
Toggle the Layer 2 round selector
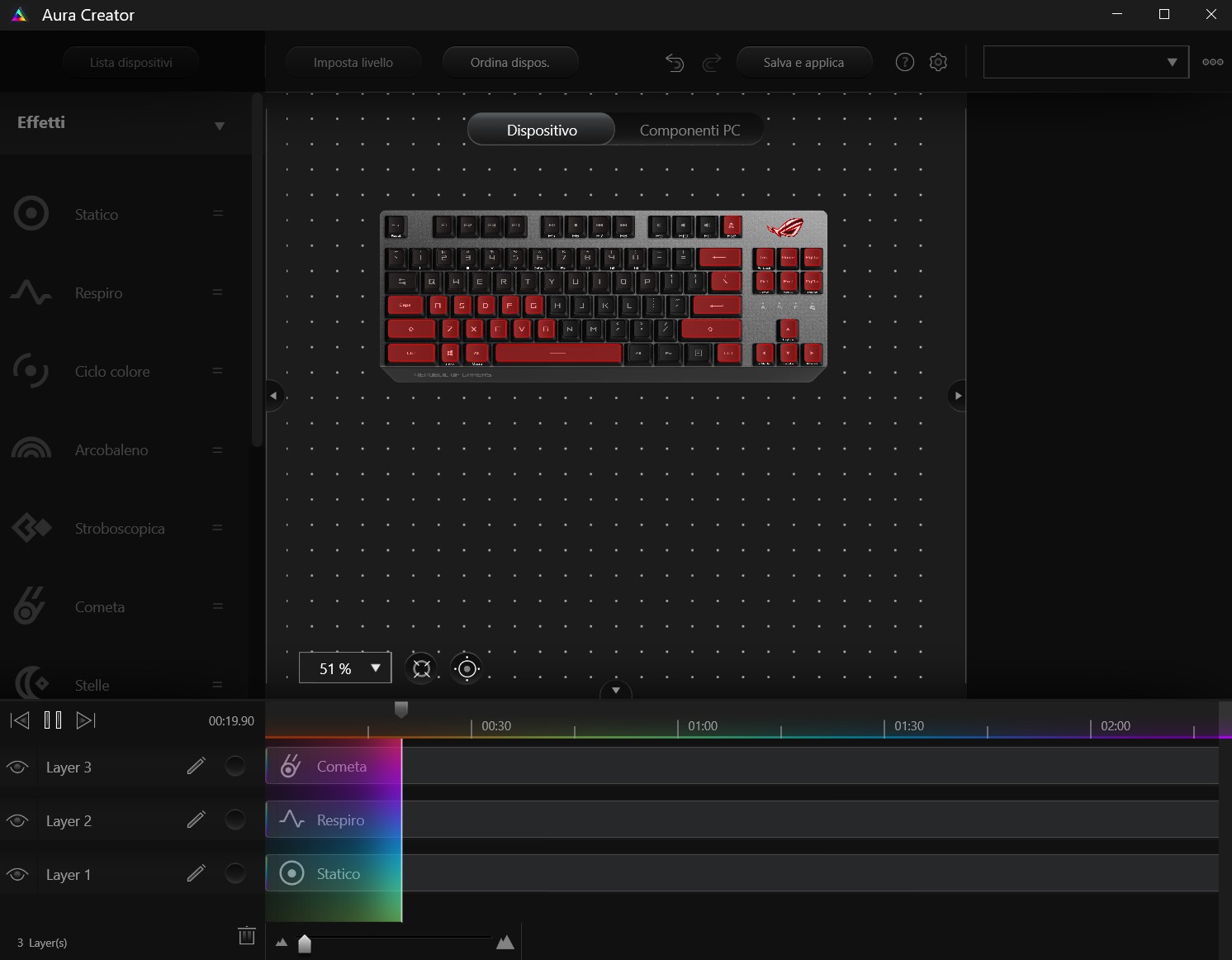(x=235, y=820)
